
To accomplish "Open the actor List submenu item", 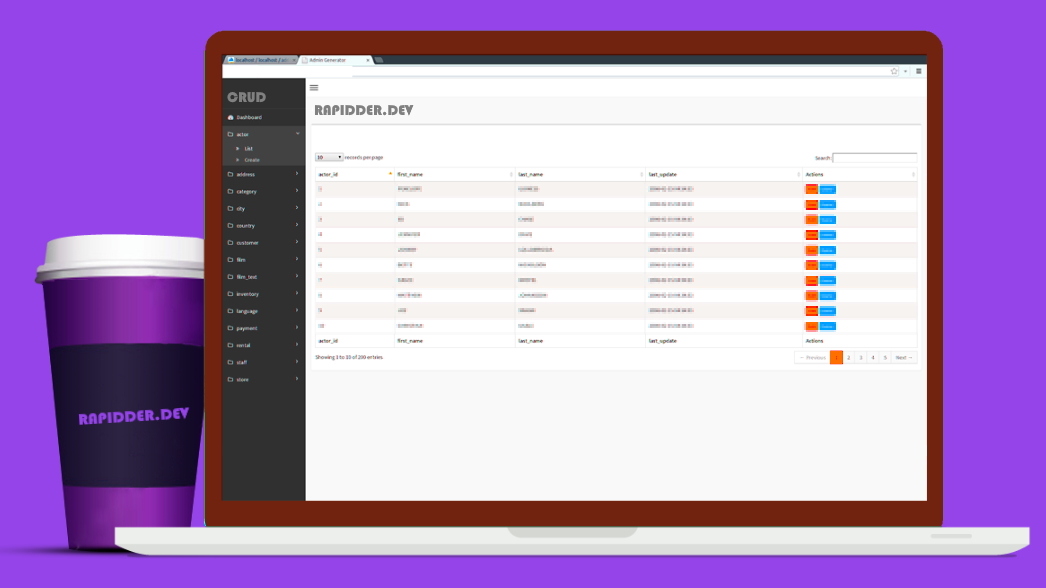I will pyautogui.click(x=248, y=149).
